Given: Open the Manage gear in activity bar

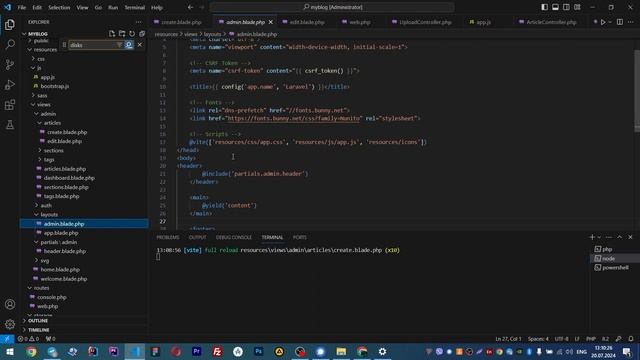Looking at the screenshot, I should click(x=10, y=324).
